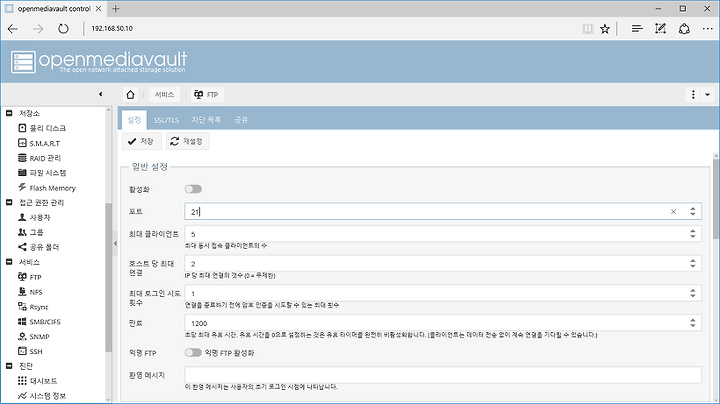Open Rsync service in the sidebar
Viewport: 720px width, 404px height.
pos(33,307)
